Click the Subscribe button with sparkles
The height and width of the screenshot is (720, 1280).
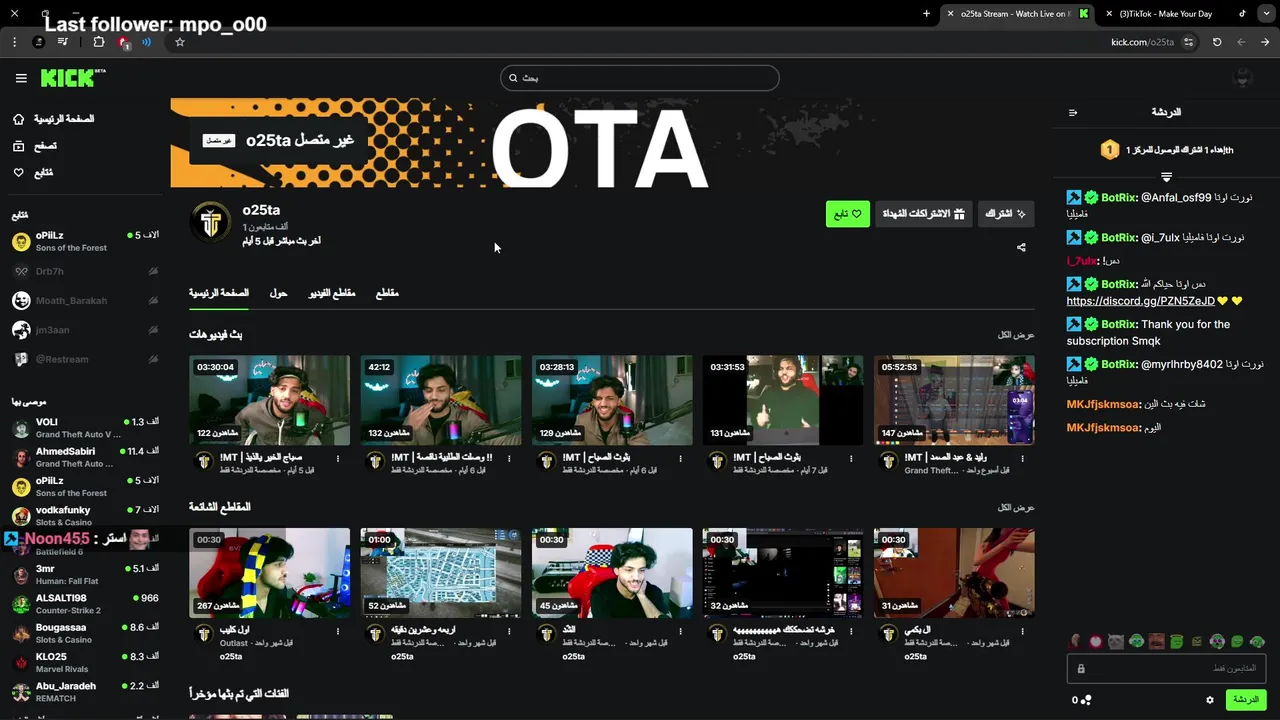(x=1005, y=214)
